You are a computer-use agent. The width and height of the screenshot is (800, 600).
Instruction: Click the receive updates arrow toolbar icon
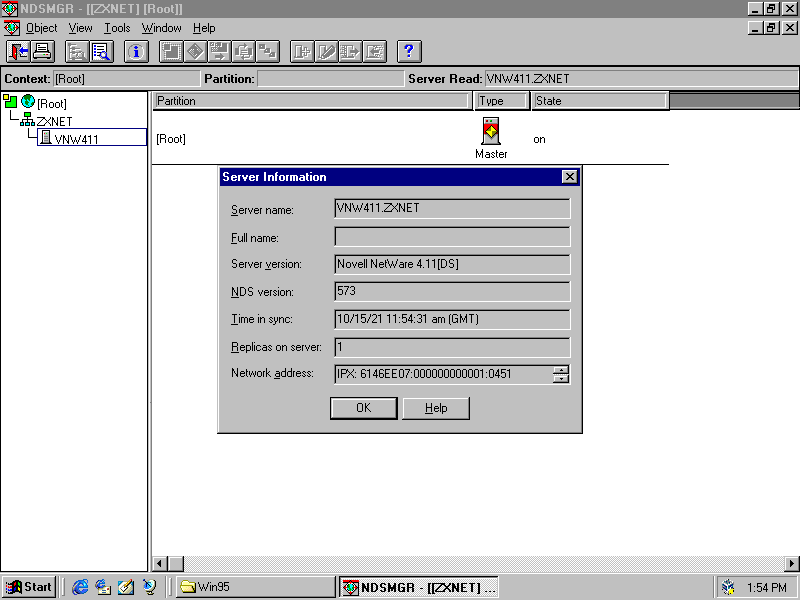(374, 52)
